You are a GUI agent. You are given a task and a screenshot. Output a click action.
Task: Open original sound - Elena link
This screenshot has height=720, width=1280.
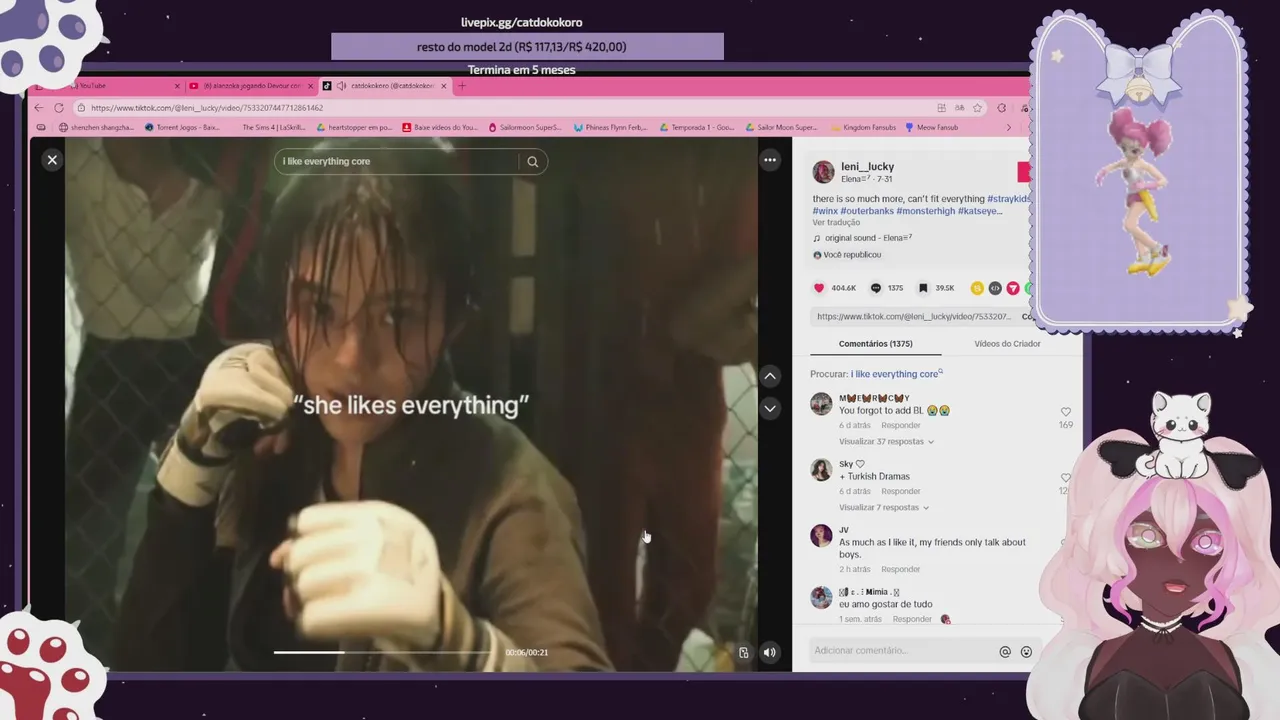tap(868, 239)
